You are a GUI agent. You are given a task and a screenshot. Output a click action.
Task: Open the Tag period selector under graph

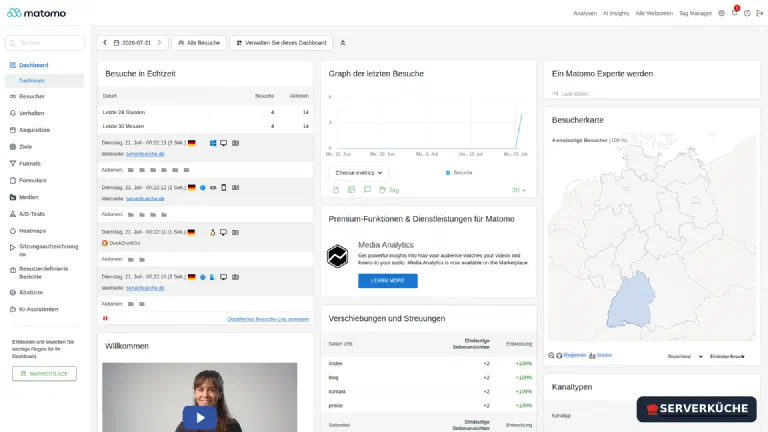[389, 190]
